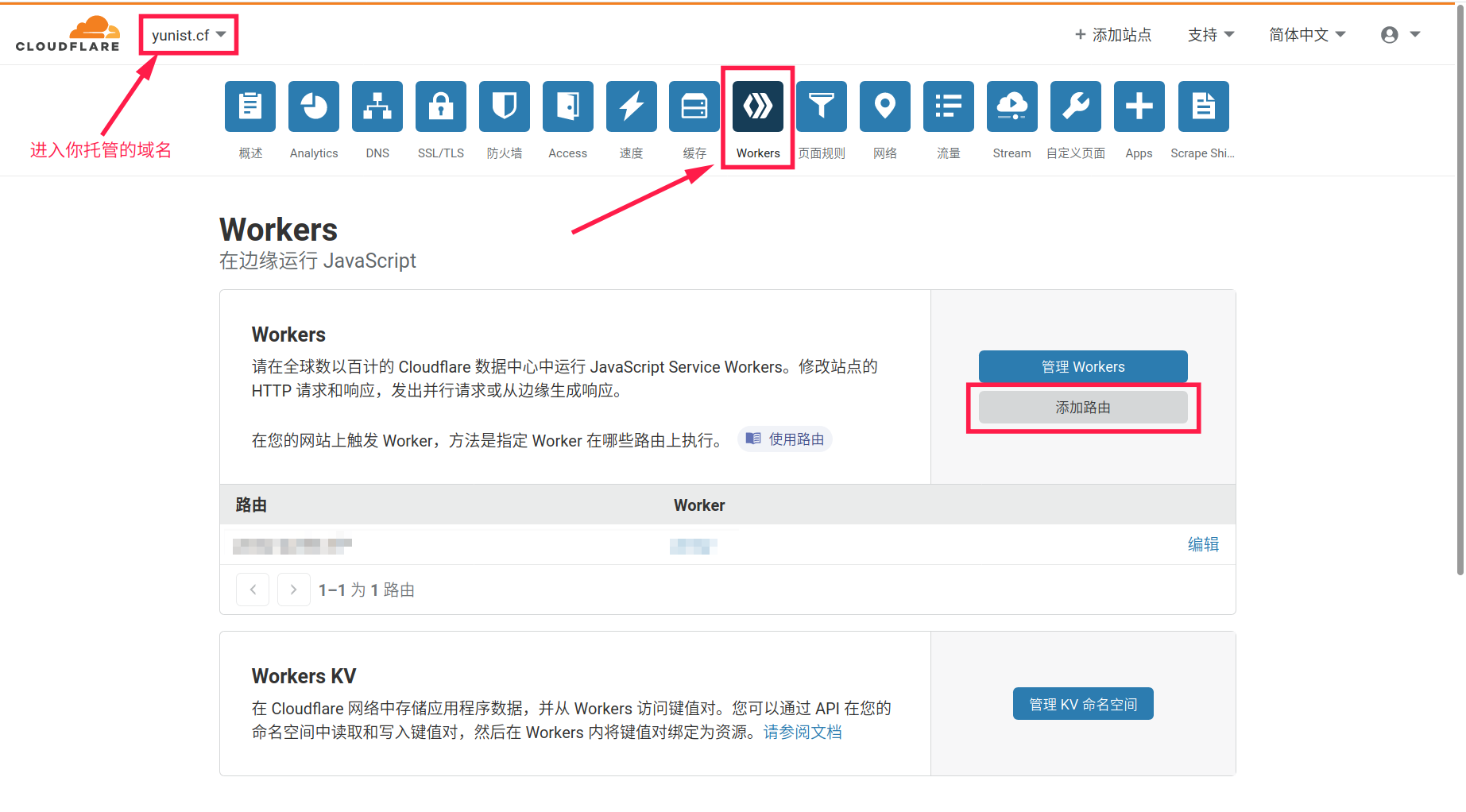Open the 简体中文 language dropdown

click(x=1307, y=35)
